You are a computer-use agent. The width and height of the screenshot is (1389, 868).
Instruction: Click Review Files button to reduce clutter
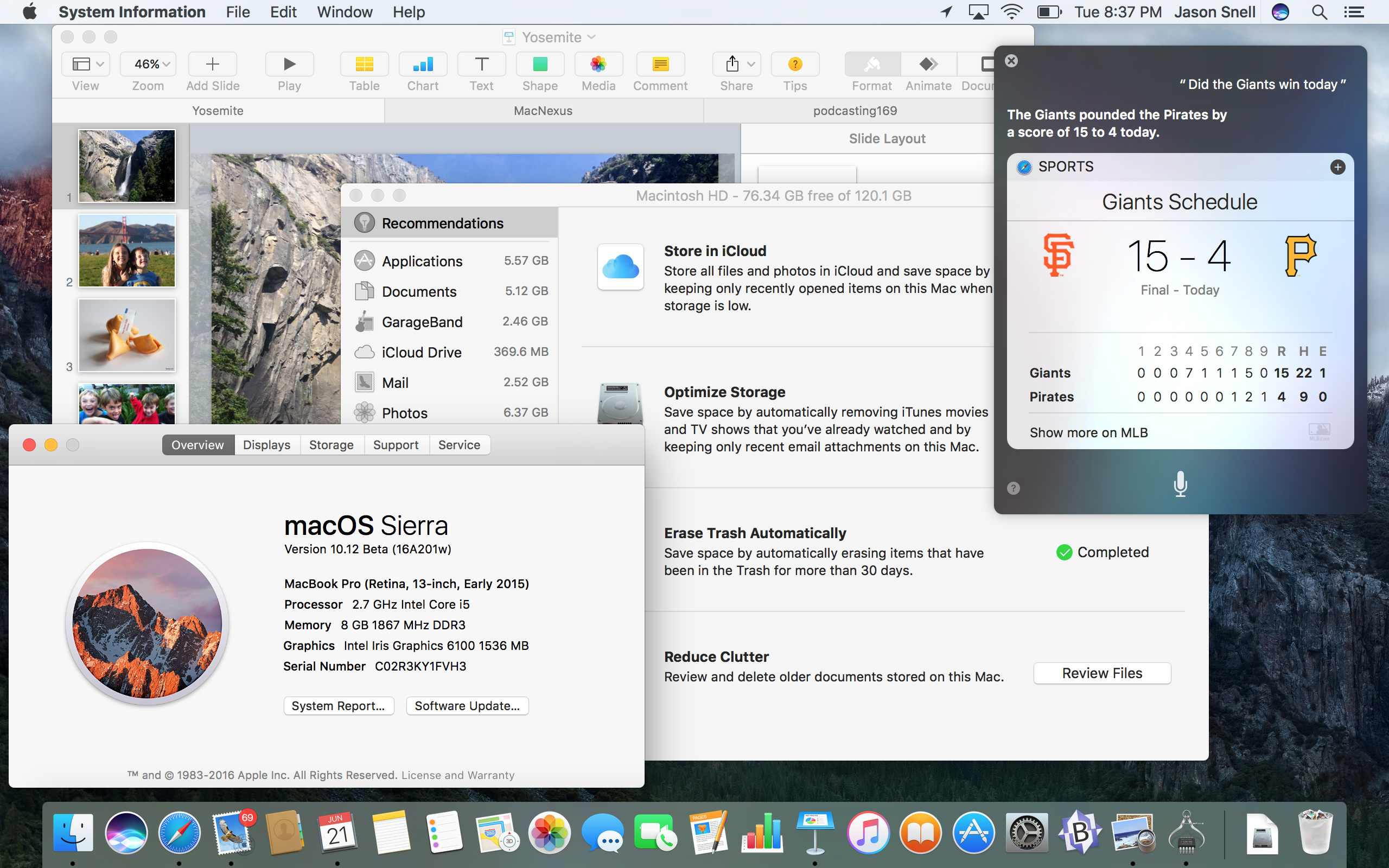pyautogui.click(x=1102, y=672)
